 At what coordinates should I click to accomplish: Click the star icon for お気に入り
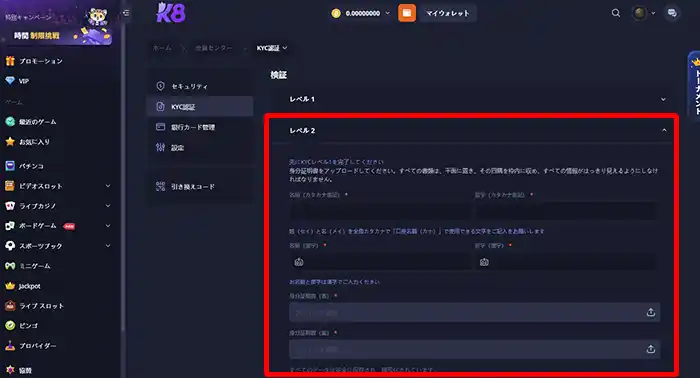pos(10,141)
